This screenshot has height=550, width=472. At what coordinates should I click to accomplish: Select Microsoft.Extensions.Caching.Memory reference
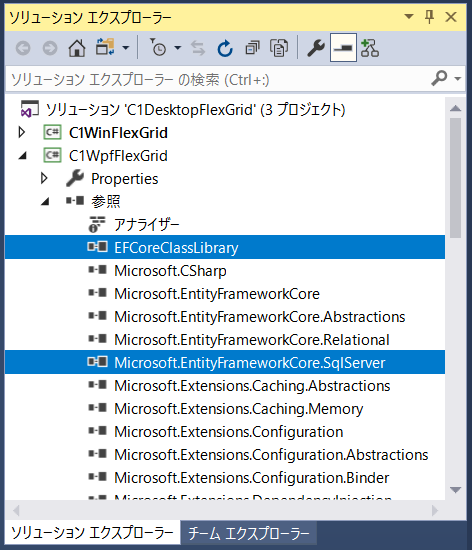239,409
